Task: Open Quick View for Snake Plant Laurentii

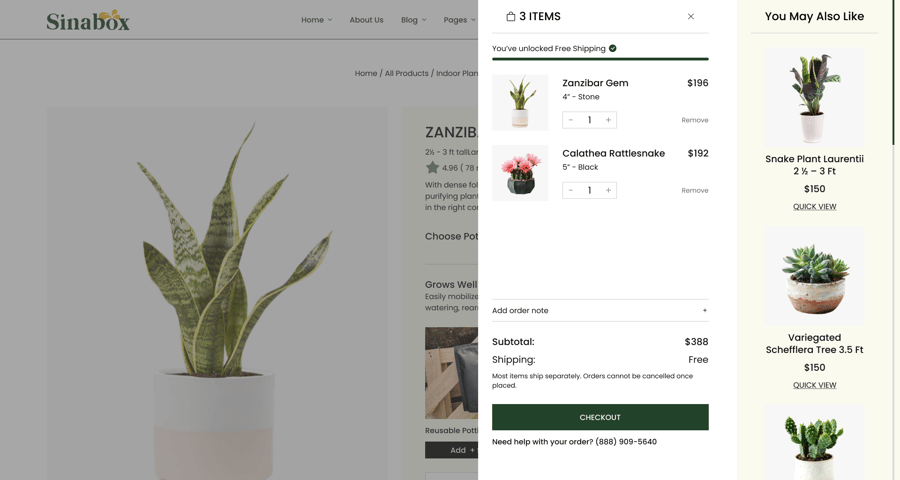Action: click(x=814, y=207)
